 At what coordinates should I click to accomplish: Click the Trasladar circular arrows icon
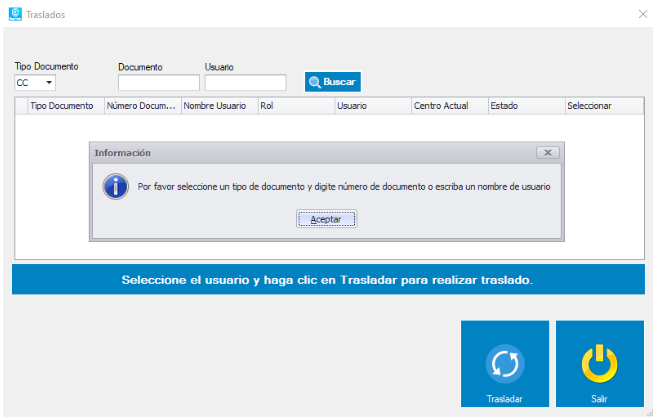pos(504,365)
